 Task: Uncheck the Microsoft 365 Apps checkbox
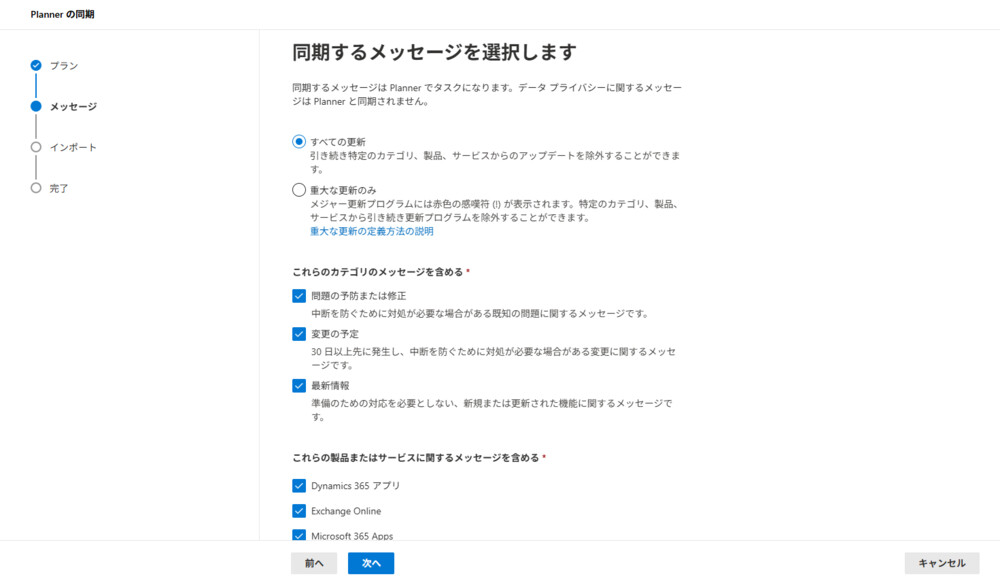pyautogui.click(x=299, y=535)
